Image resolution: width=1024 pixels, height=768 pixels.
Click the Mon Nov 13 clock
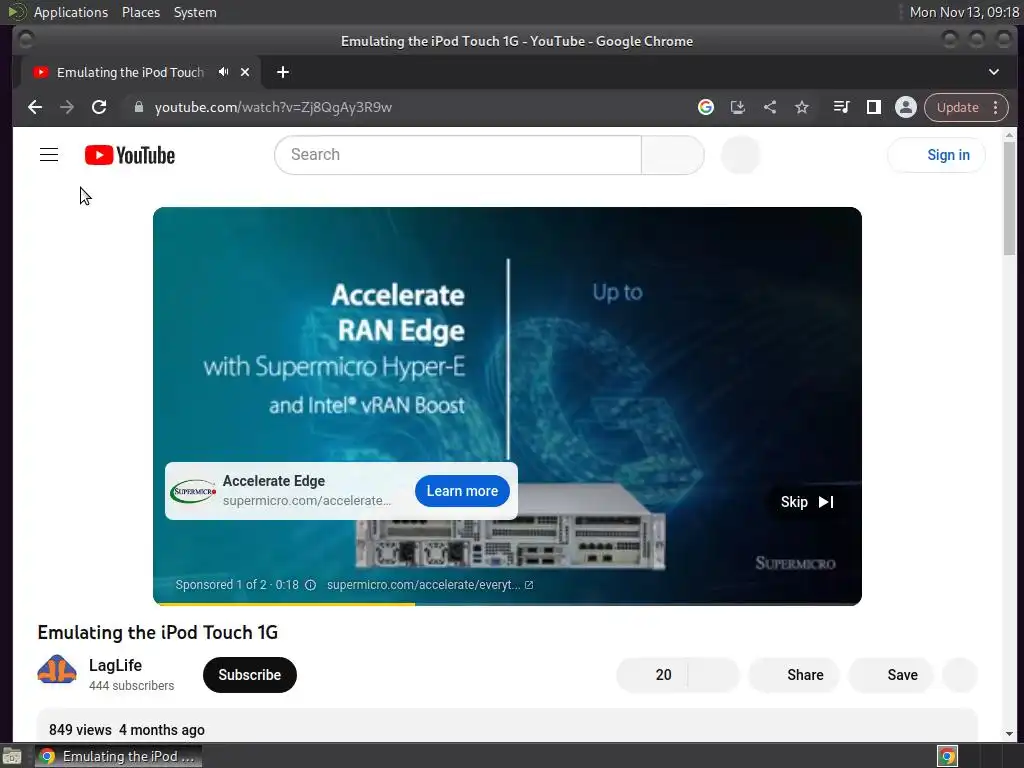965,12
